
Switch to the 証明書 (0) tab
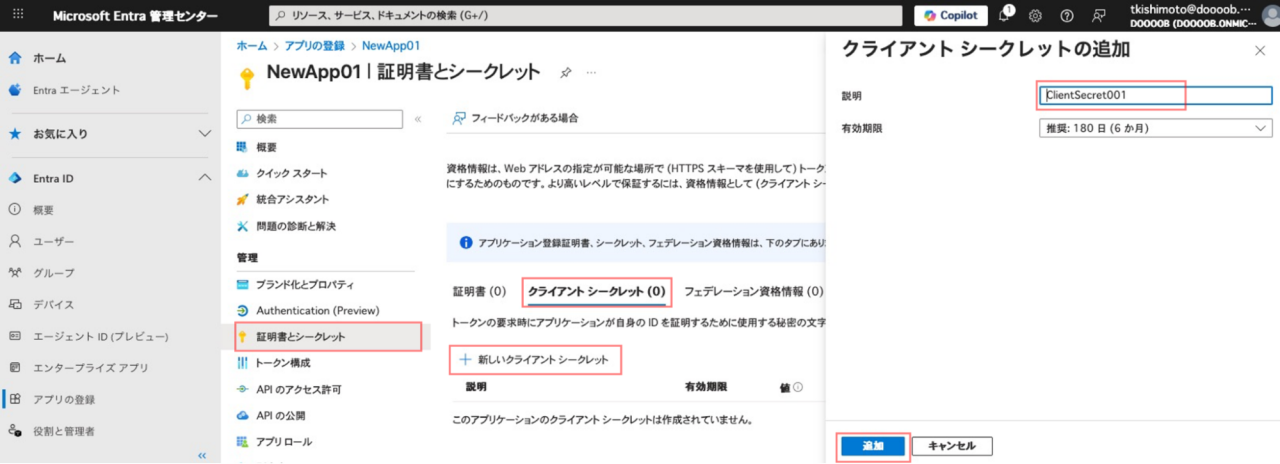(479, 292)
